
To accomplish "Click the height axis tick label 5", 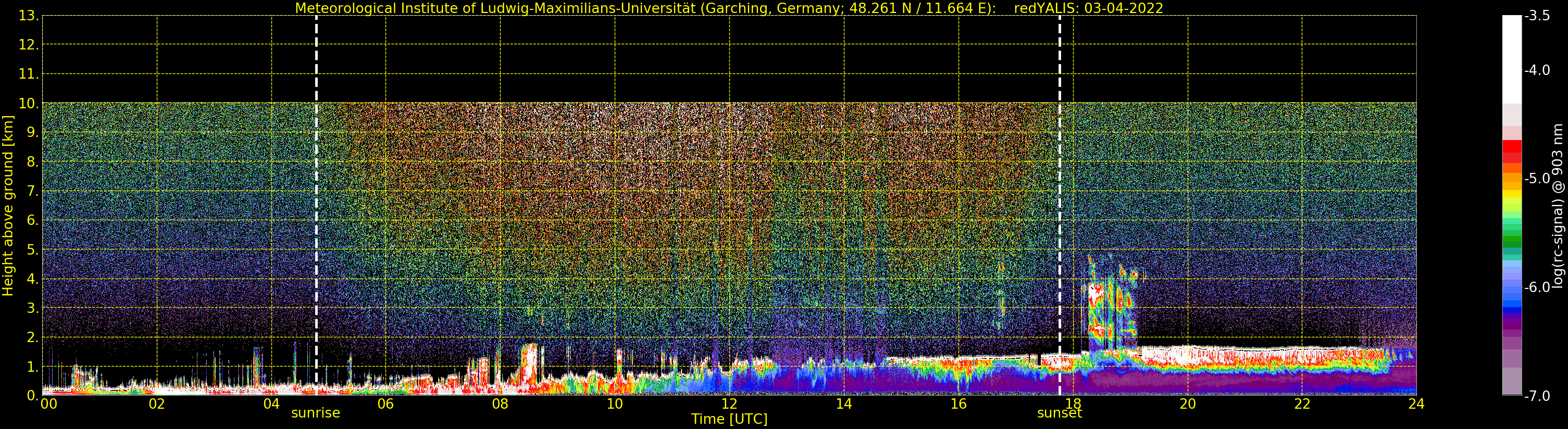I will tap(33, 249).
